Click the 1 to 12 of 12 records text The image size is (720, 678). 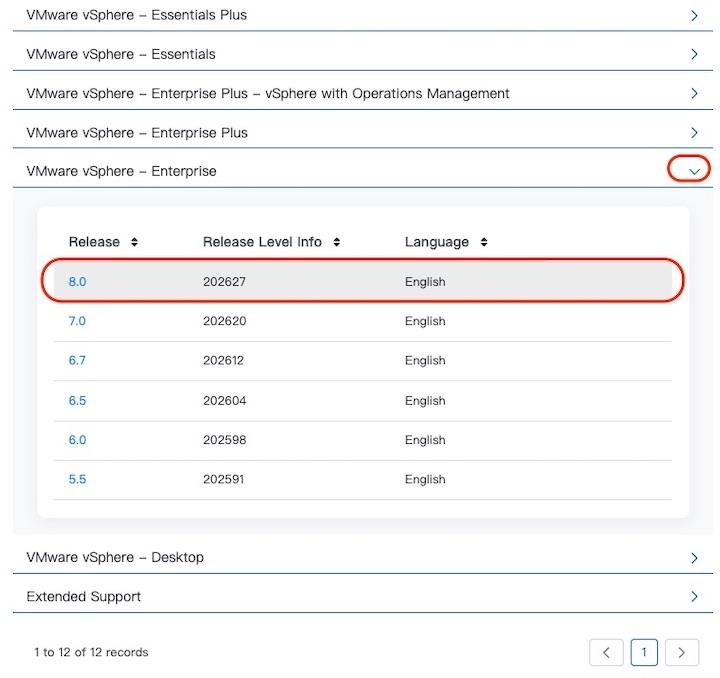tap(91, 652)
